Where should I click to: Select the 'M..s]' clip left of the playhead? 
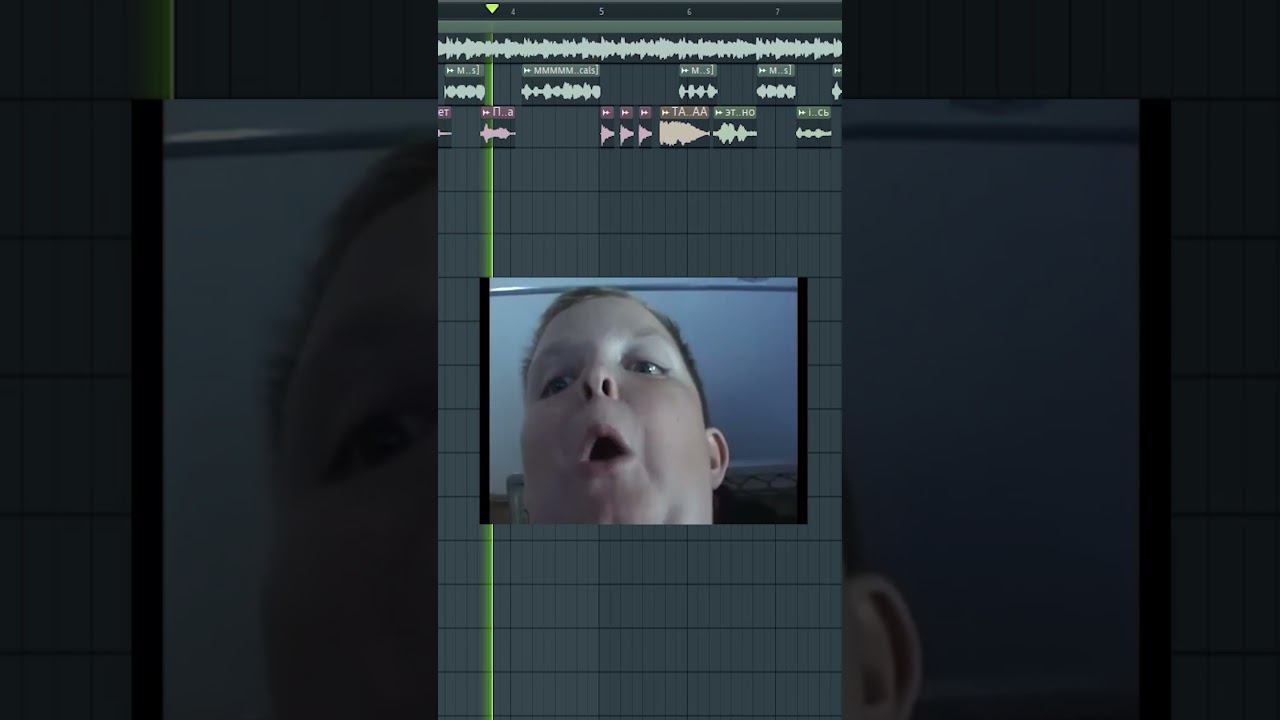464,84
